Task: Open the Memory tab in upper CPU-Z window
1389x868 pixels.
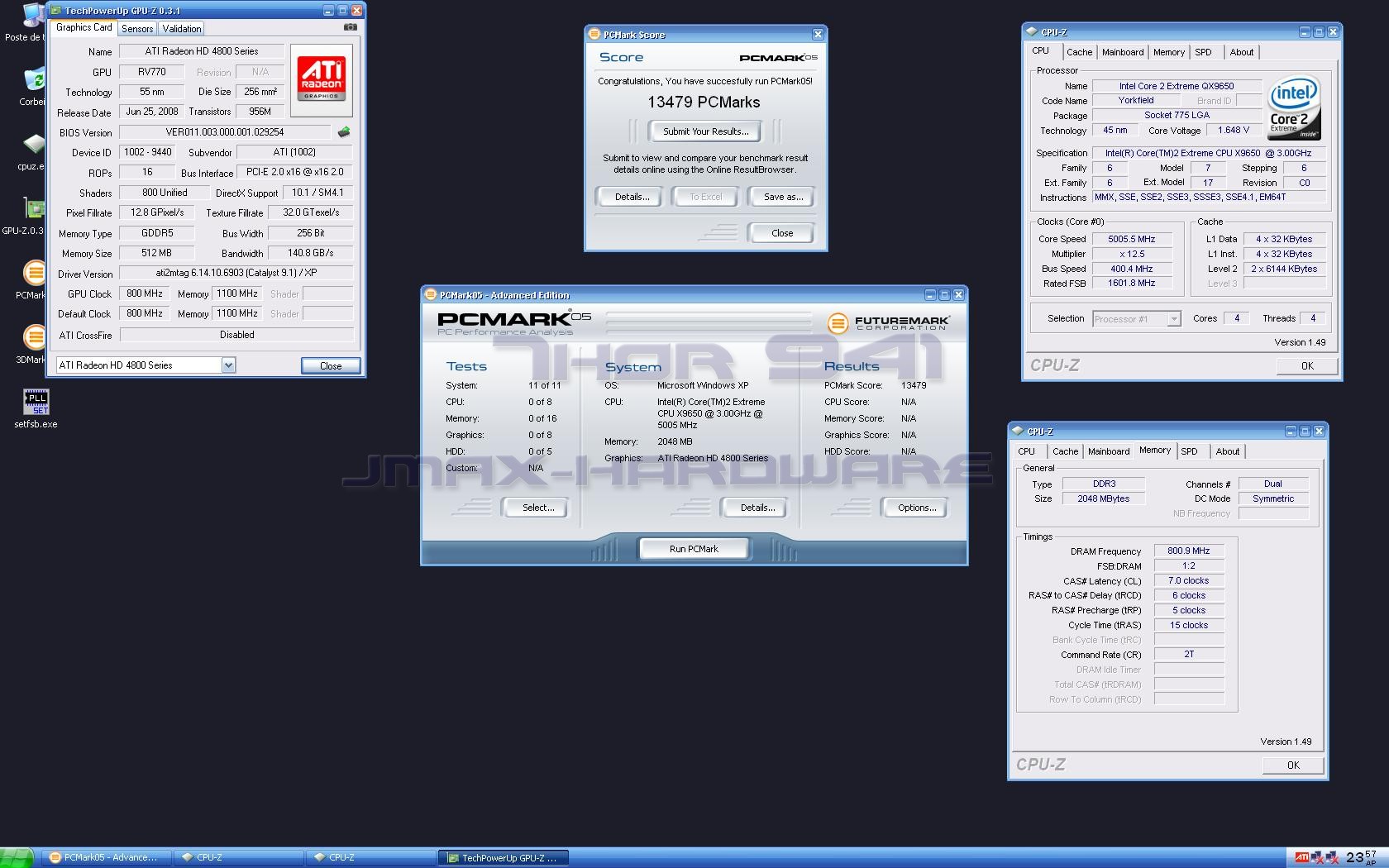Action: (1169, 52)
